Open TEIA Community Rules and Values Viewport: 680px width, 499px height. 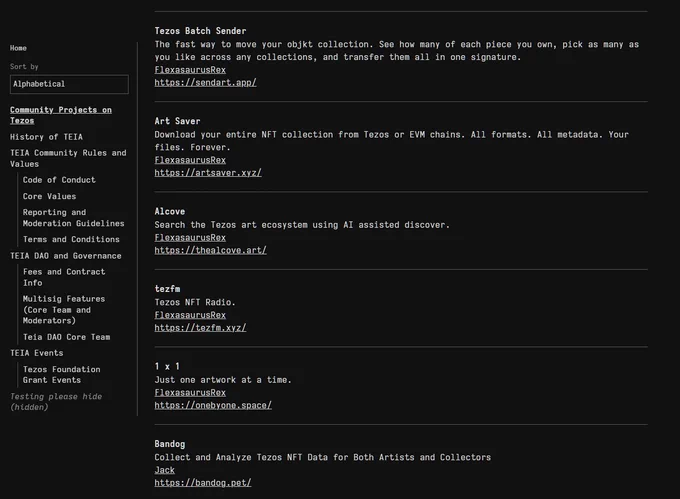pos(68,158)
